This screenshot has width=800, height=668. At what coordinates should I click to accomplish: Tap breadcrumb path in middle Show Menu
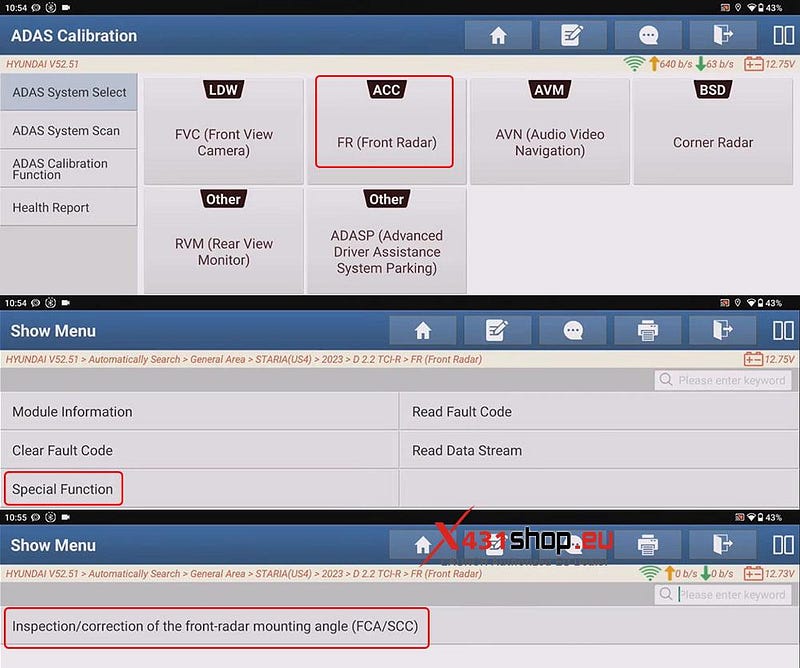click(x=243, y=359)
